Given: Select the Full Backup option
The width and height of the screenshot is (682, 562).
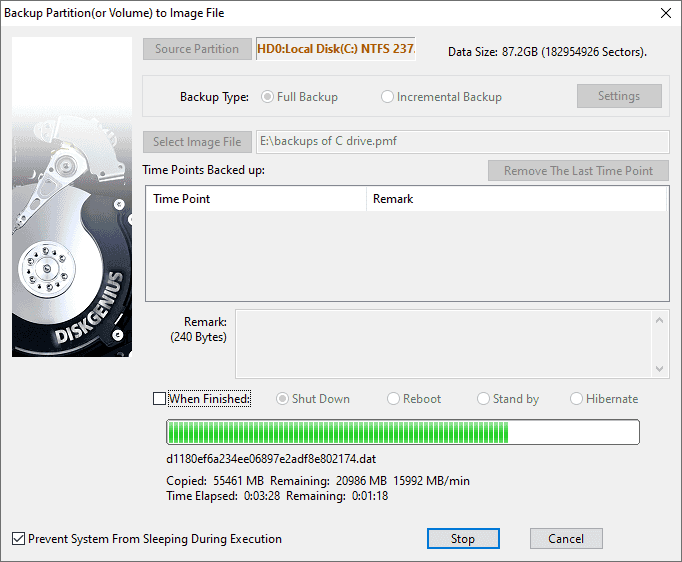Looking at the screenshot, I should click(267, 97).
